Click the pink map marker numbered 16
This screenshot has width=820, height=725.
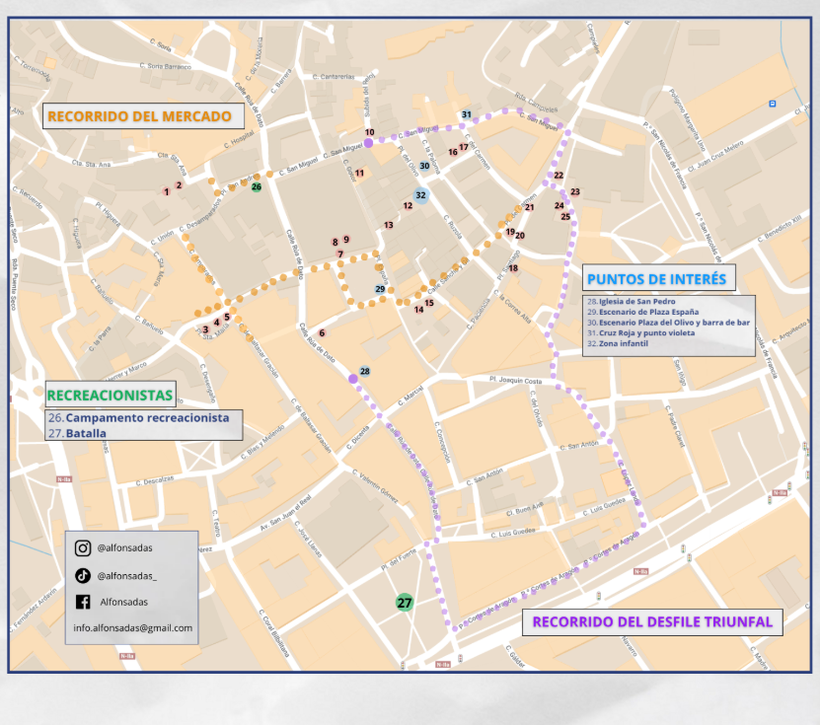[x=453, y=152]
